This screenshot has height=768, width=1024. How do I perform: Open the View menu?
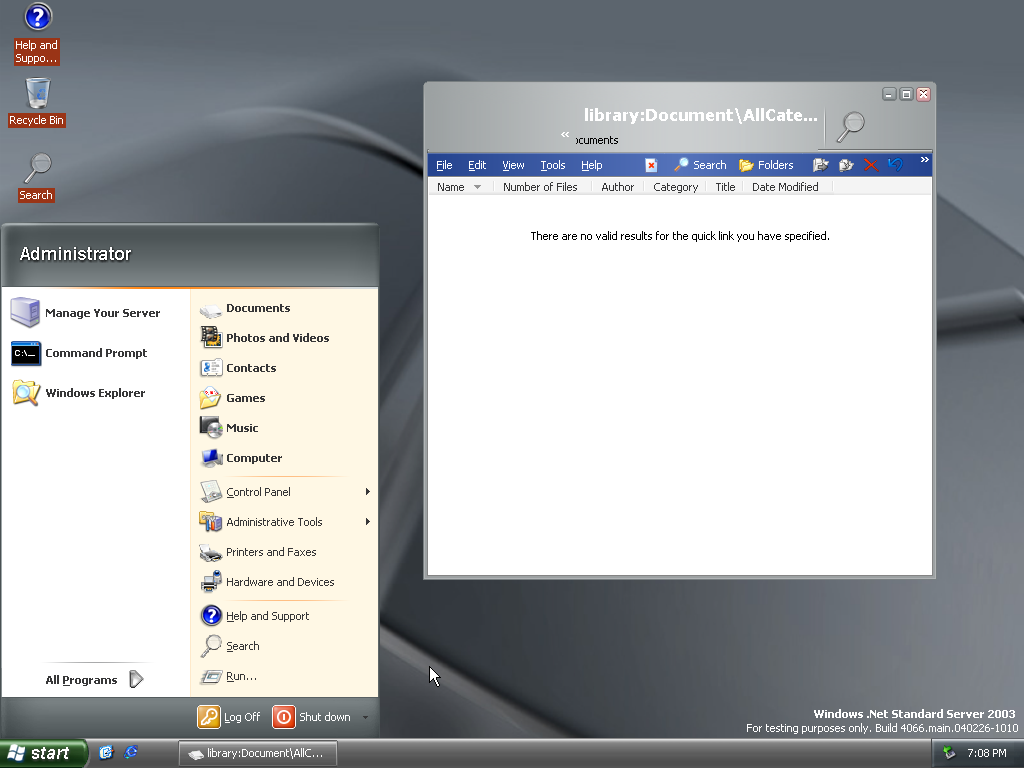[513, 165]
